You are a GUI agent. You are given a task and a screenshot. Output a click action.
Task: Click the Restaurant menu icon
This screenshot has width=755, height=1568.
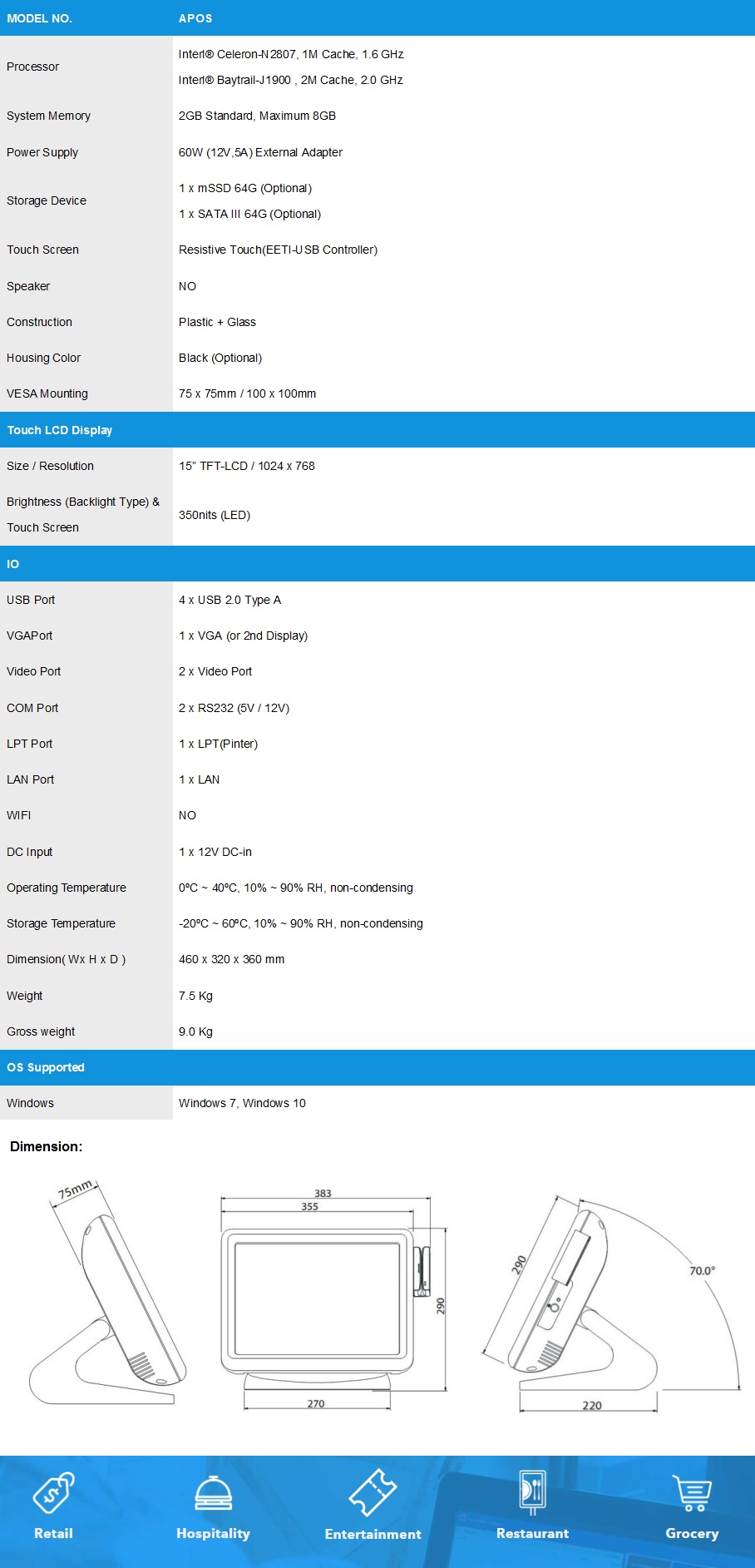point(532,1492)
